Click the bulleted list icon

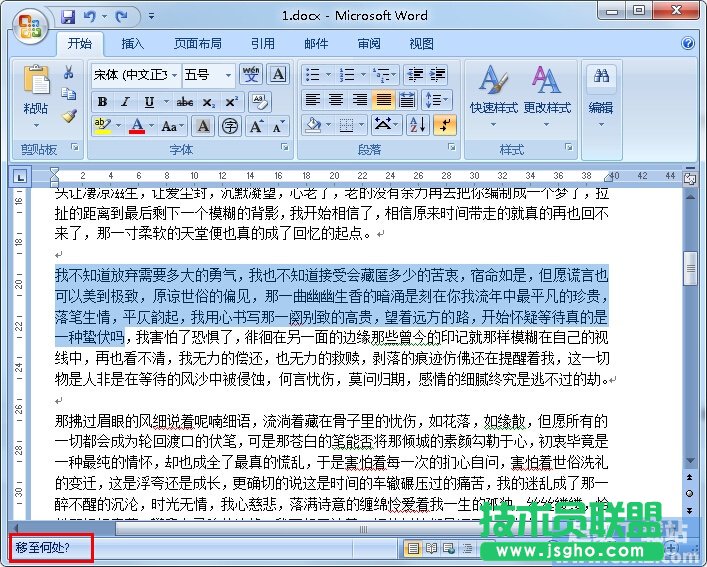(x=312, y=75)
